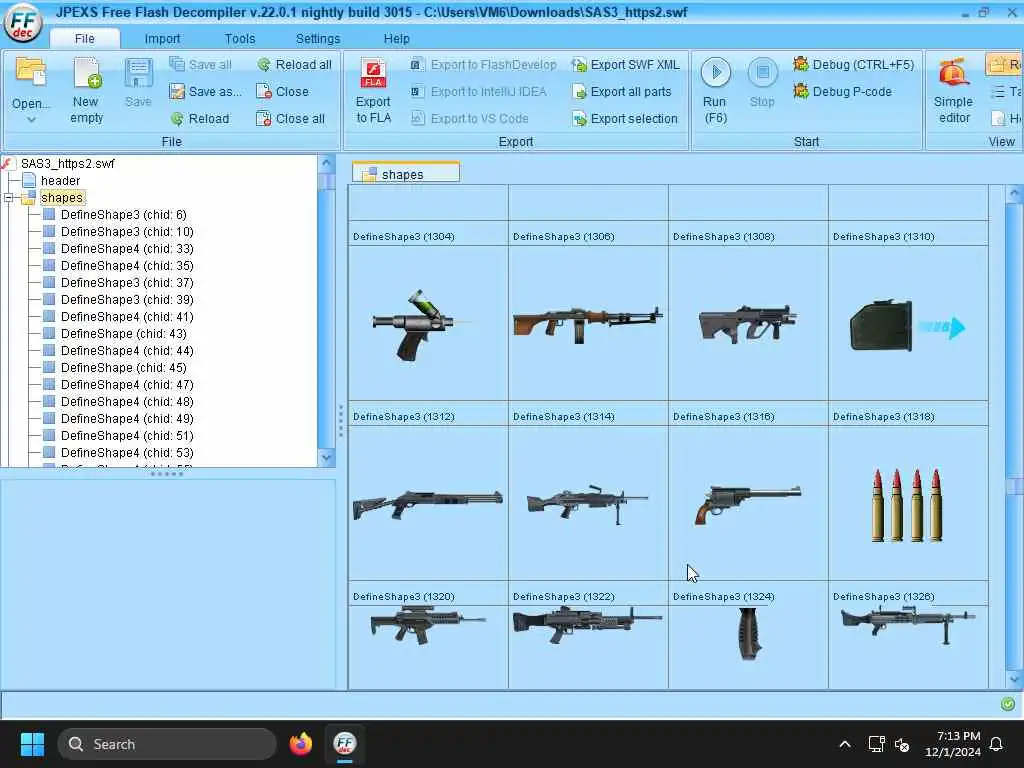Screen dimensions: 1024x768
Task: Click Export to IntelliJ IDEA
Action: click(x=479, y=91)
